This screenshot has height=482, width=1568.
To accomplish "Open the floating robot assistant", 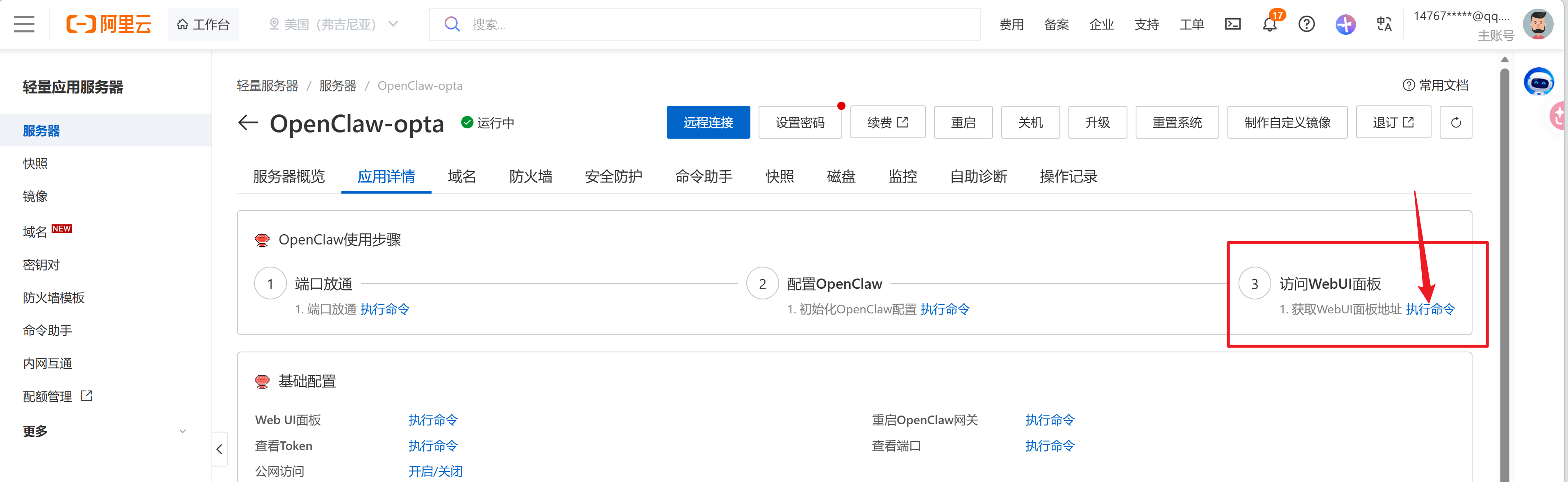I will tap(1539, 81).
